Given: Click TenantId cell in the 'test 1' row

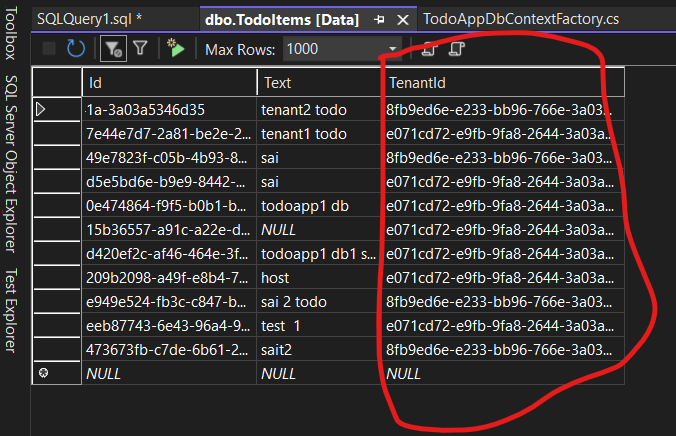Looking at the screenshot, I should point(503,326).
